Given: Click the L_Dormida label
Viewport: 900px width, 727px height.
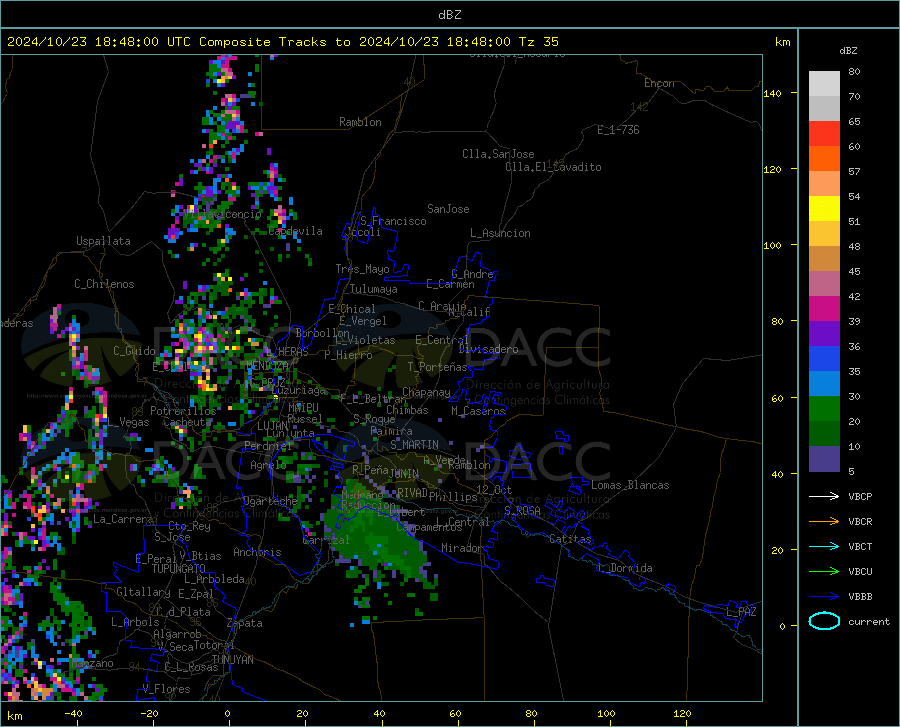Looking at the screenshot, I should pyautogui.click(x=624, y=568).
